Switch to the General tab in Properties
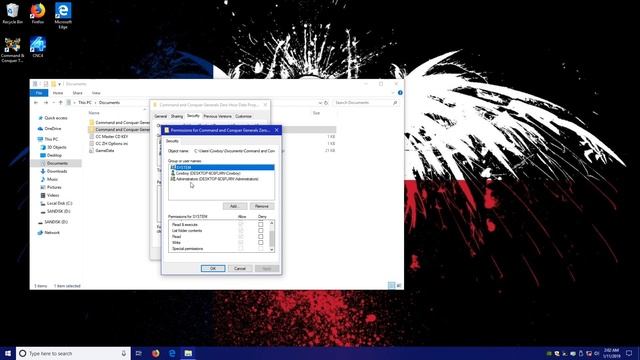Screen dimensions: 640x360 click(x=160, y=116)
